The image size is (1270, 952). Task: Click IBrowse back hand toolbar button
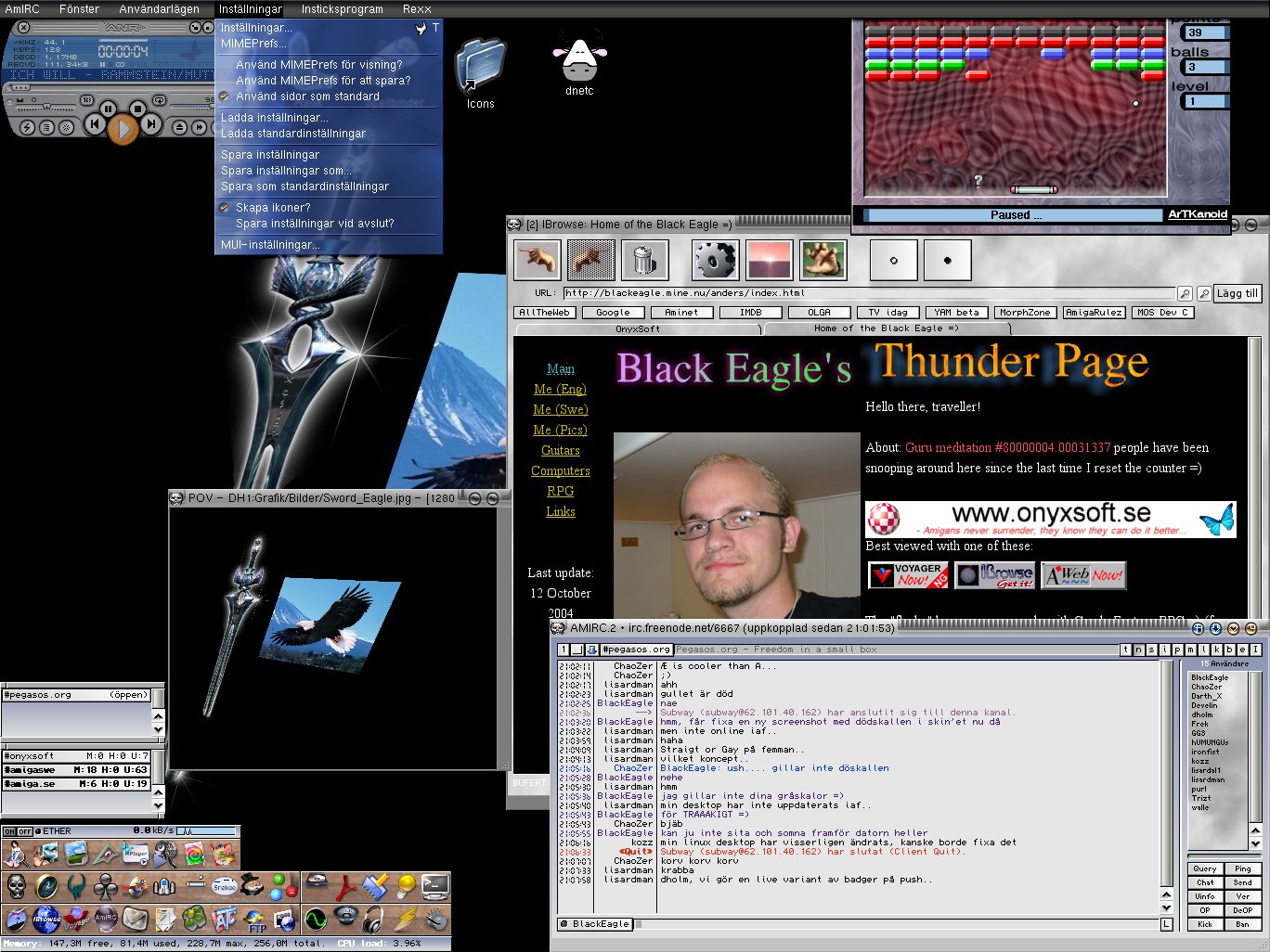coord(538,260)
